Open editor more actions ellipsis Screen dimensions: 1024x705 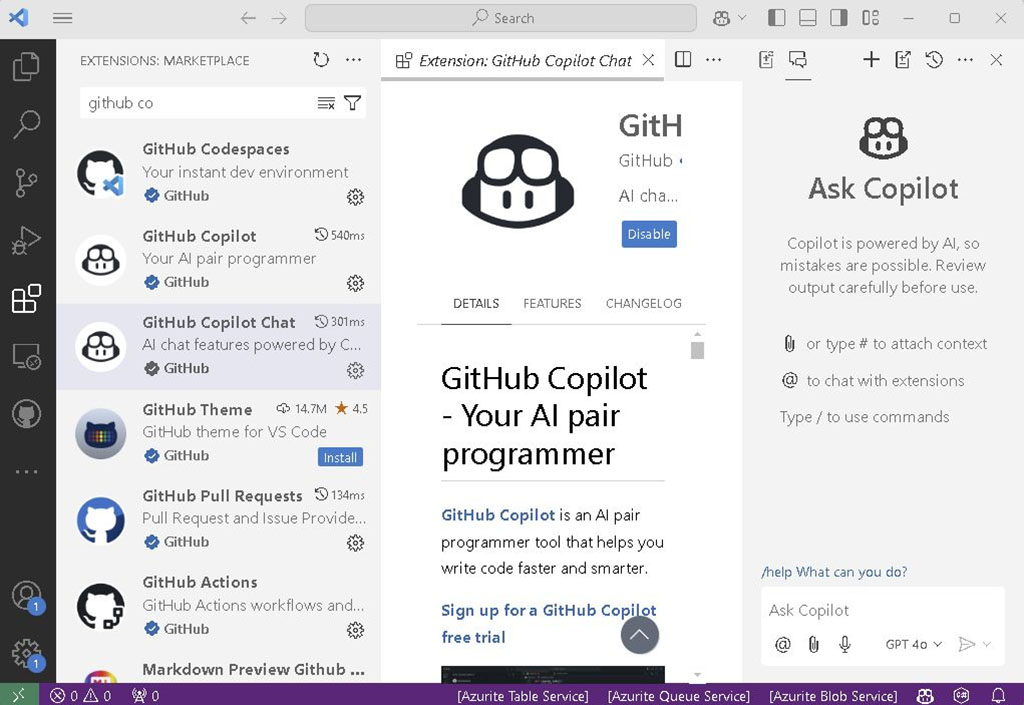click(714, 60)
